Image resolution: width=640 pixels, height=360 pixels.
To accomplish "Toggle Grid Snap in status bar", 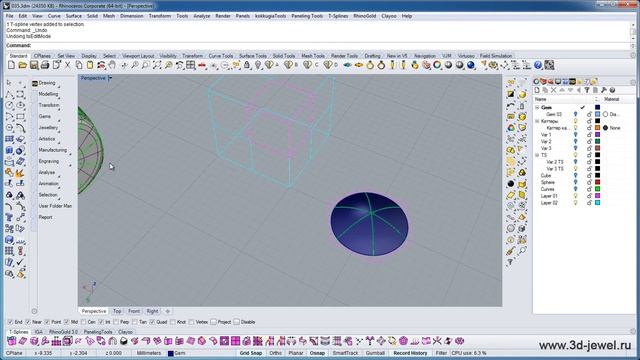I will (x=251, y=353).
